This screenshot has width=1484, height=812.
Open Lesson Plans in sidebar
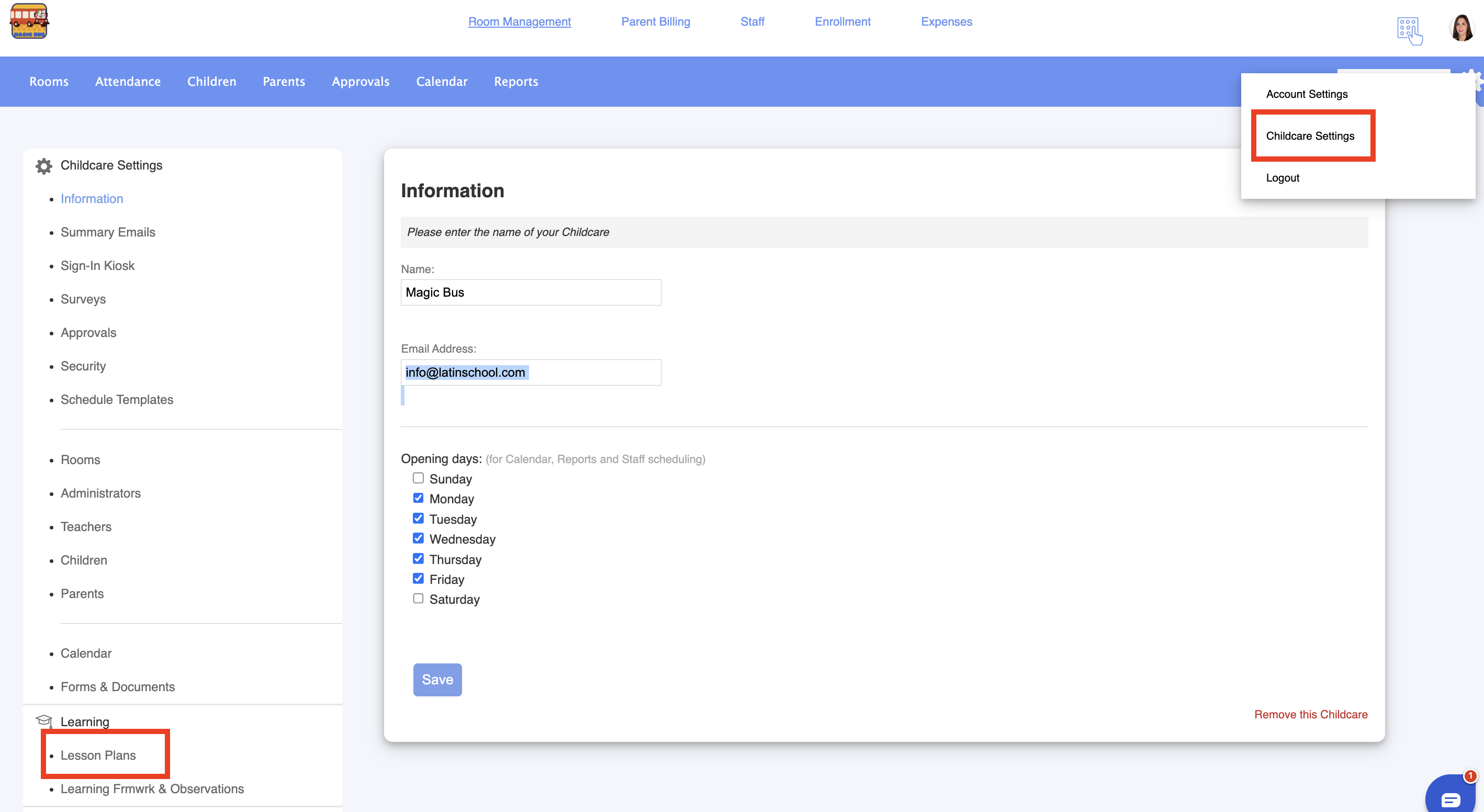tap(98, 755)
